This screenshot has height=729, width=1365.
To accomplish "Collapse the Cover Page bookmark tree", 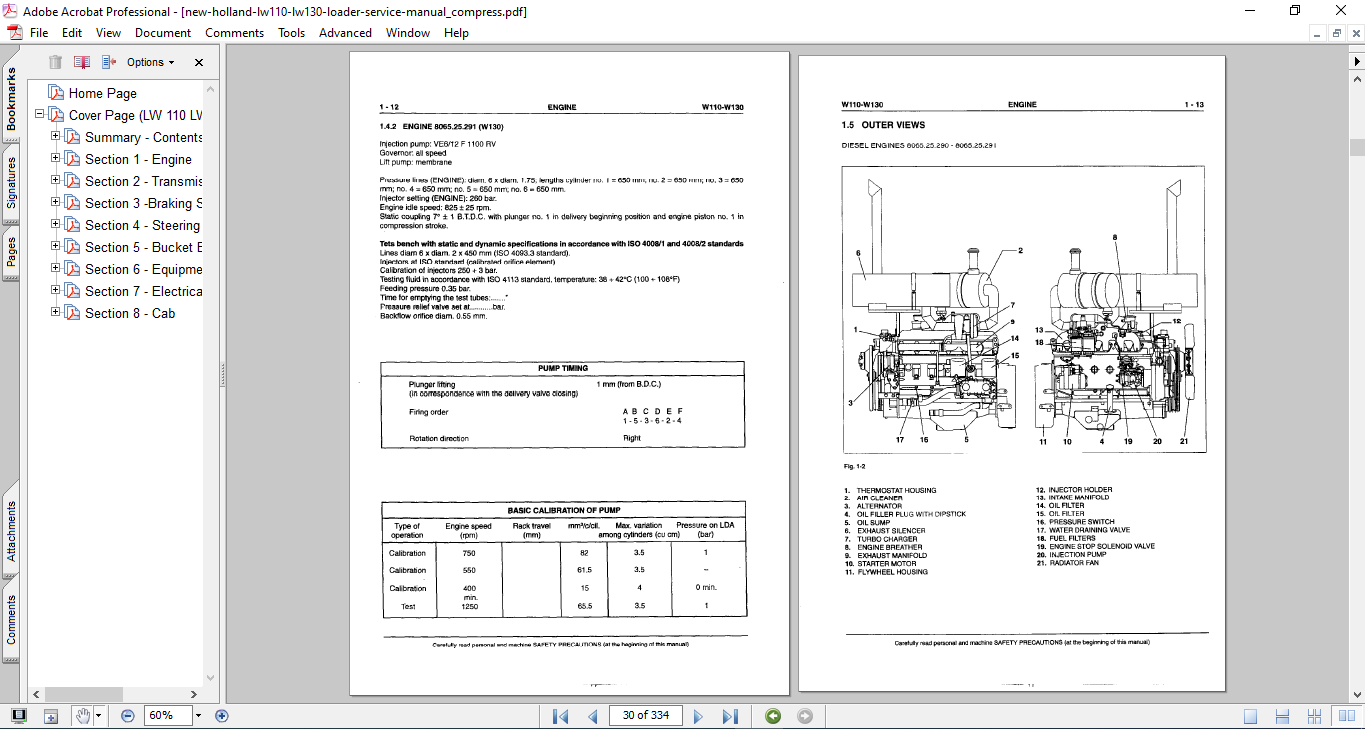I will pos(40,115).
